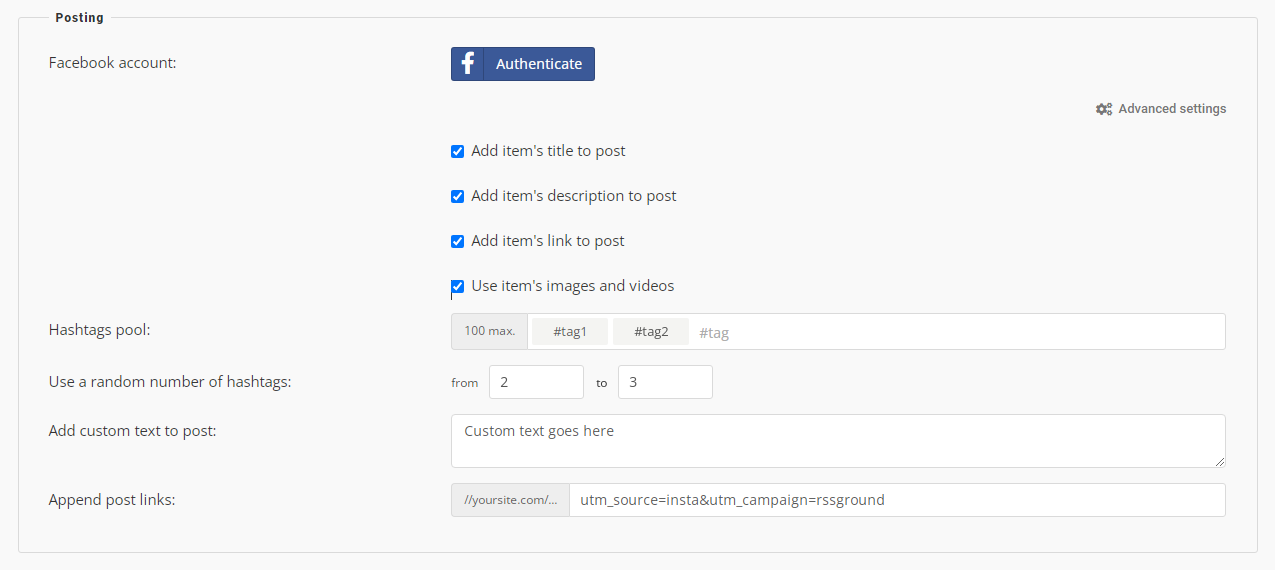Disable "Add item's link to post" checkbox
Viewport: 1275px width, 570px height.
click(x=458, y=242)
